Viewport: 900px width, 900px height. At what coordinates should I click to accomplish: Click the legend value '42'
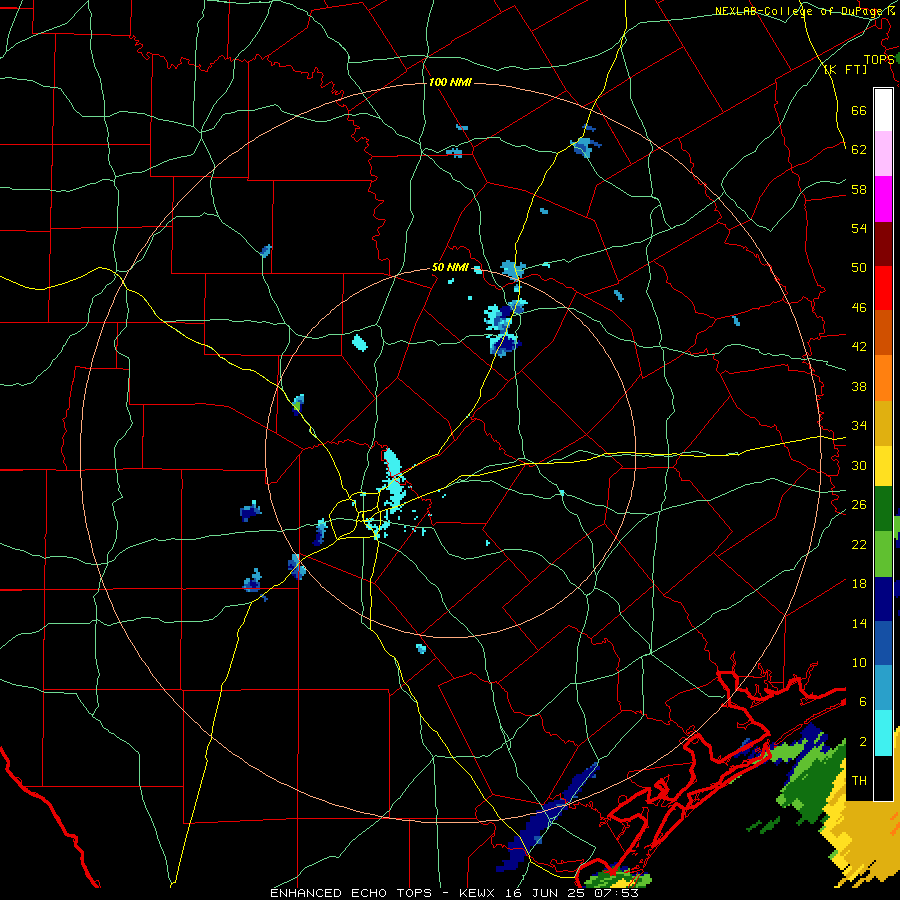click(x=859, y=347)
